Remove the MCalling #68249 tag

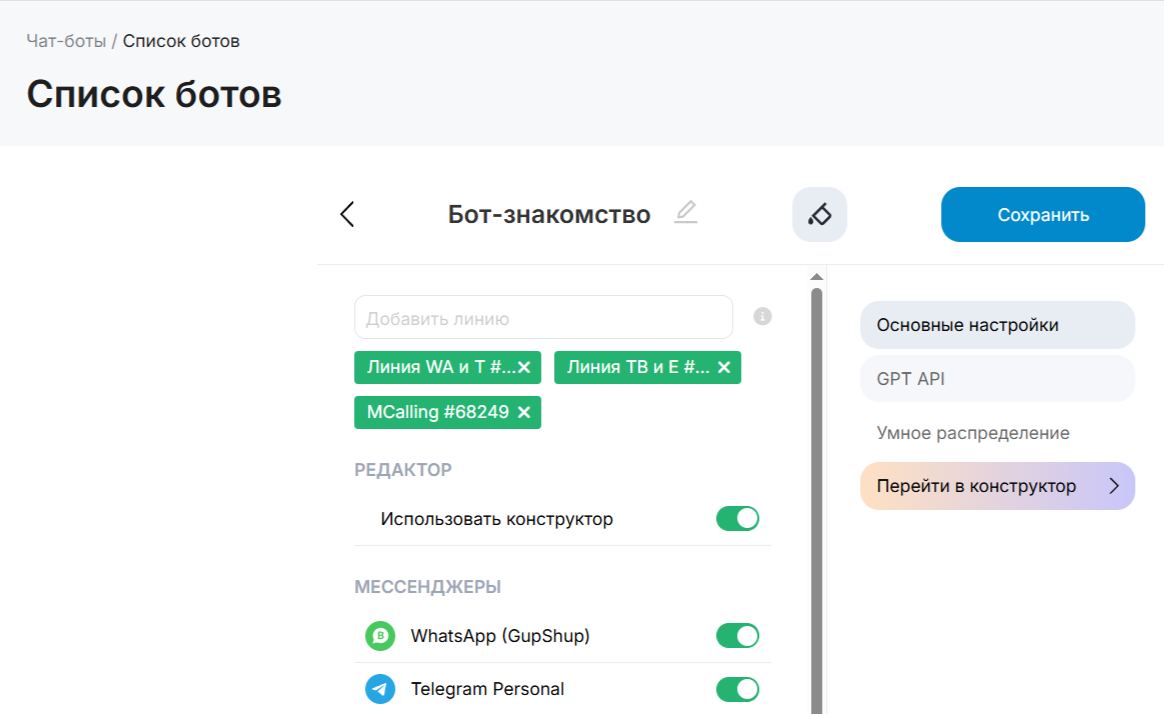(524, 412)
